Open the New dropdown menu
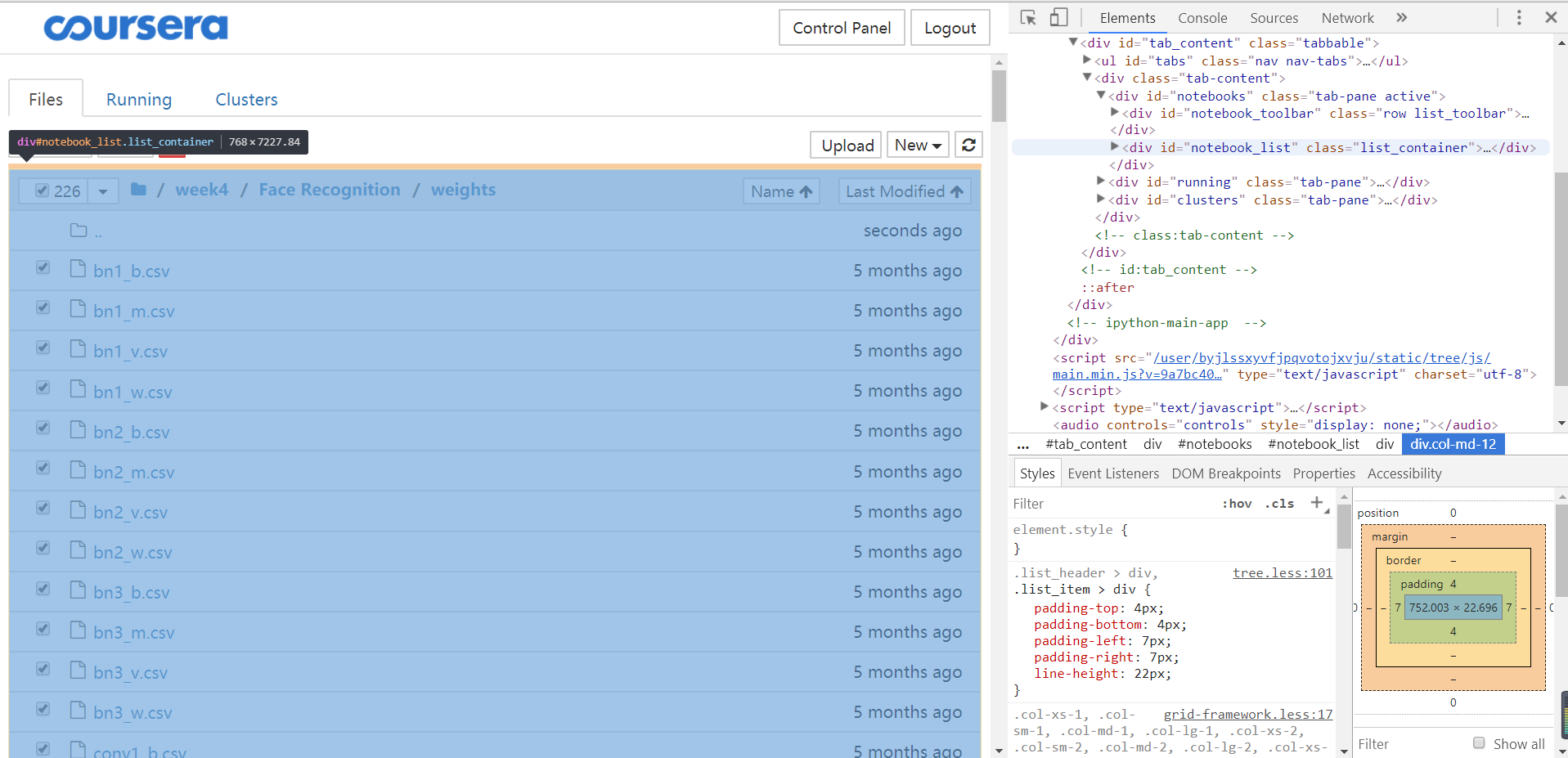Viewport: 1568px width, 758px height. coord(918,145)
